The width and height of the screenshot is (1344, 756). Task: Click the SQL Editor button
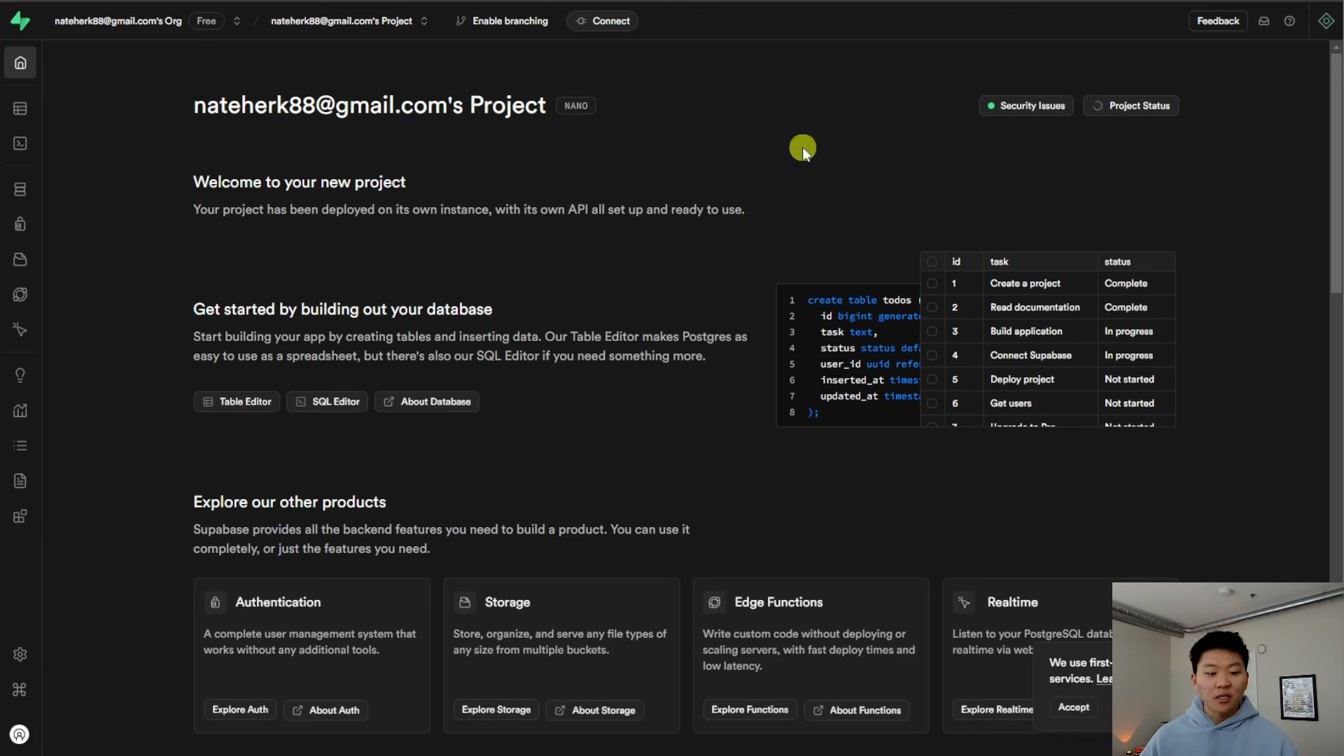[327, 402]
